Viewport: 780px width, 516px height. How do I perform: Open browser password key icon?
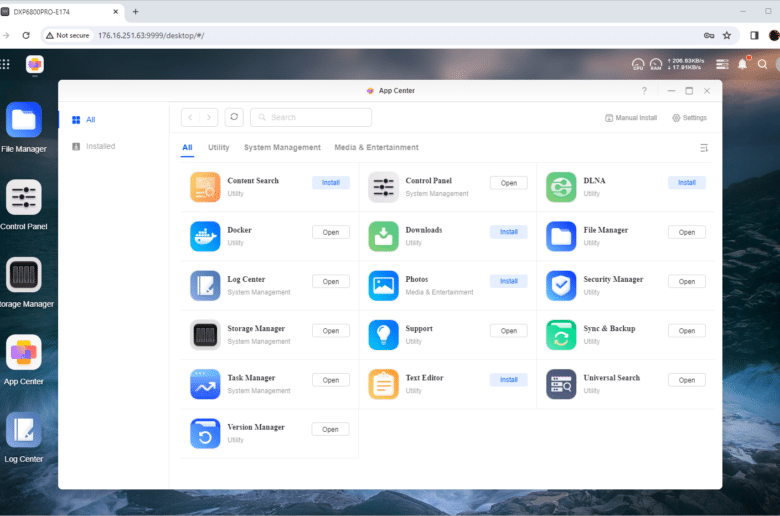tap(709, 35)
